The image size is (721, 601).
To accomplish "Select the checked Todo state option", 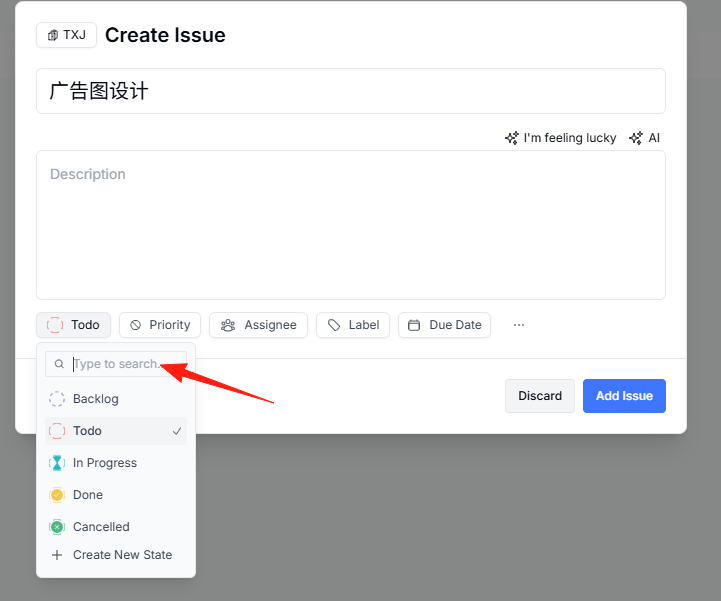I will [116, 431].
